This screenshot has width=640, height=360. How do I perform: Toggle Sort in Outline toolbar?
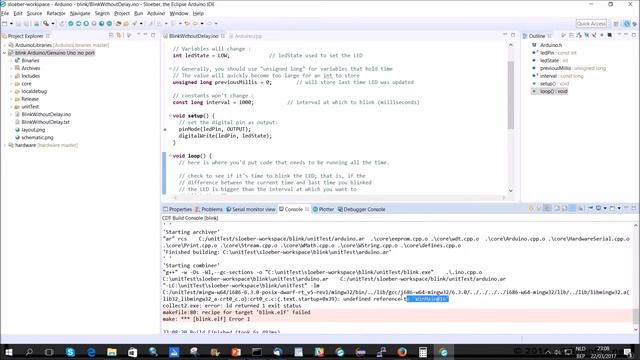pyautogui.click(x=579, y=36)
